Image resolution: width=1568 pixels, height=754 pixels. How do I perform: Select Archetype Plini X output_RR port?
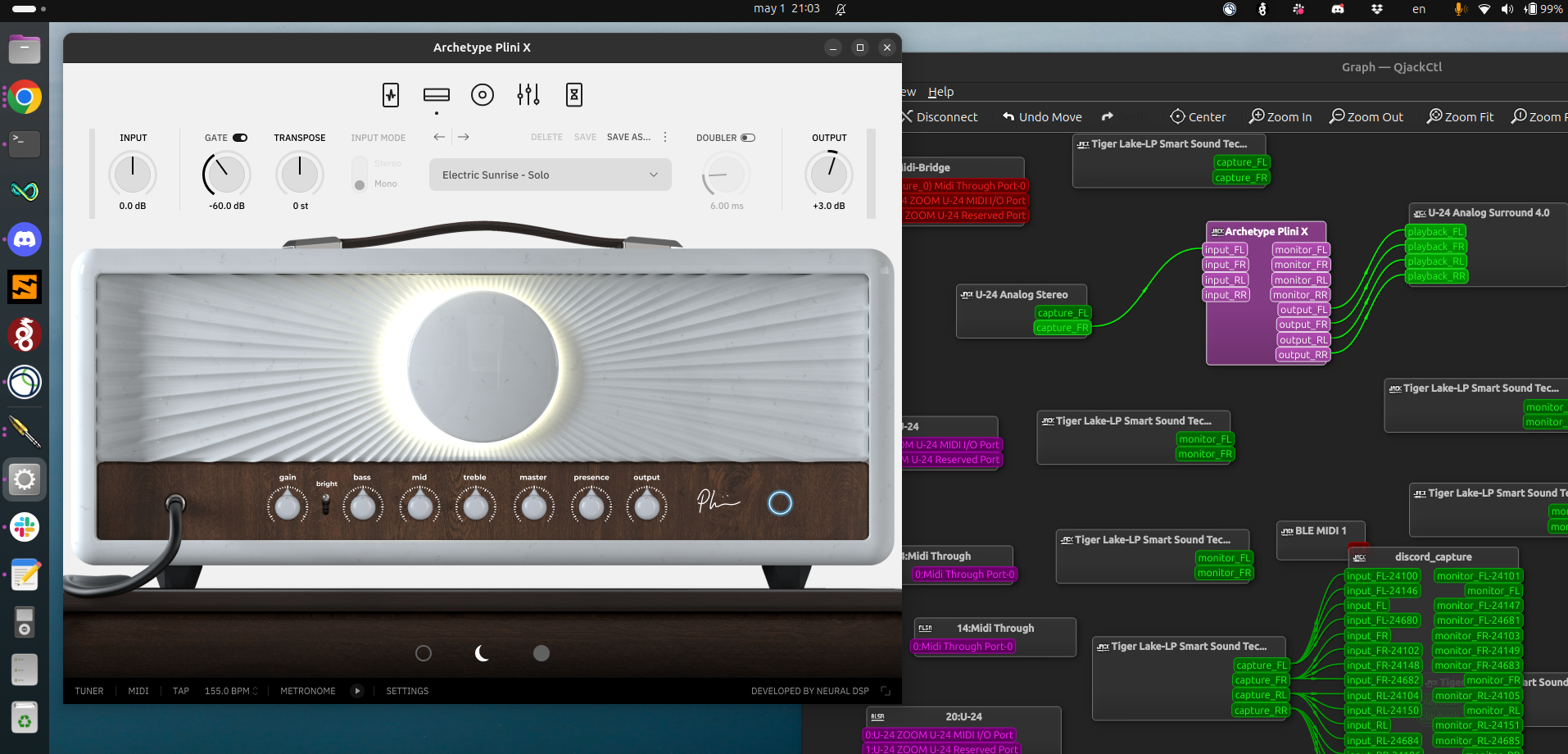[x=1303, y=355]
